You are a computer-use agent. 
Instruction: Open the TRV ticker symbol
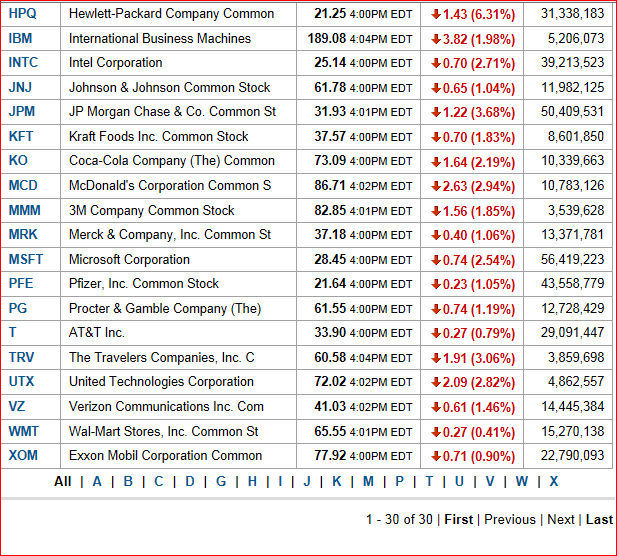click(22, 358)
